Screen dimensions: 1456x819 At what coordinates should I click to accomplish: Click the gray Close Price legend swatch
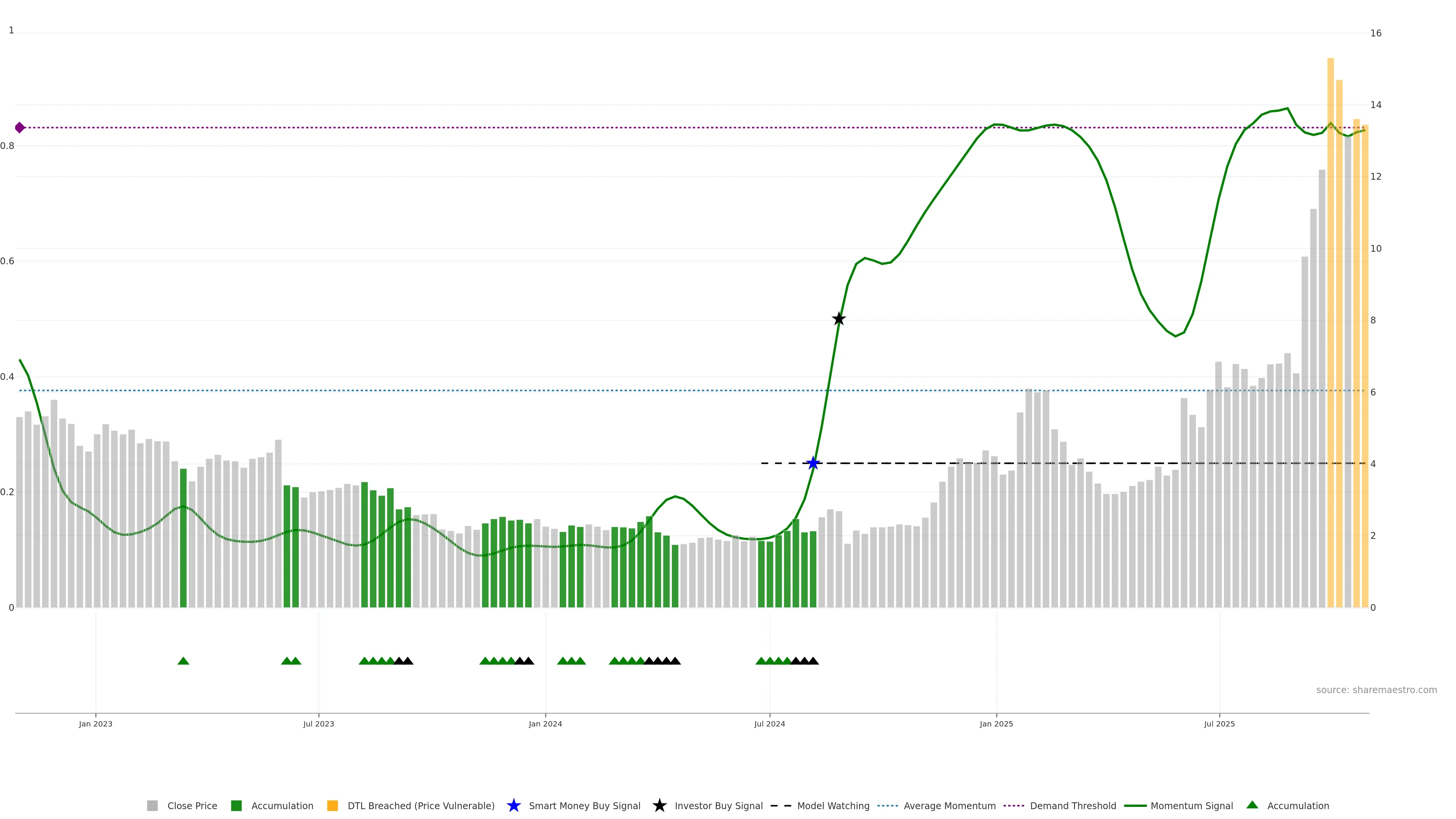152,805
